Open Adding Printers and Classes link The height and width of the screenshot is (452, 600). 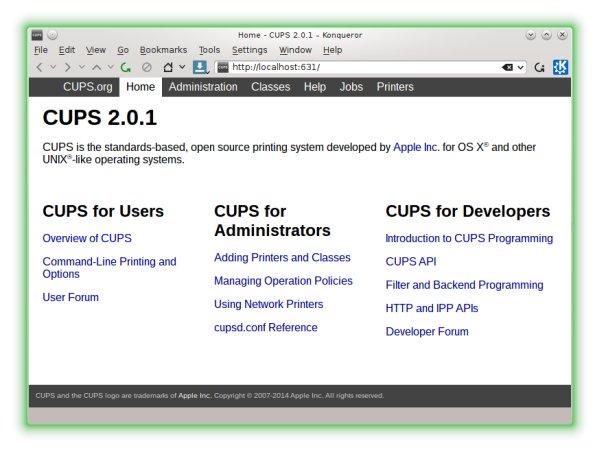pyautogui.click(x=282, y=258)
